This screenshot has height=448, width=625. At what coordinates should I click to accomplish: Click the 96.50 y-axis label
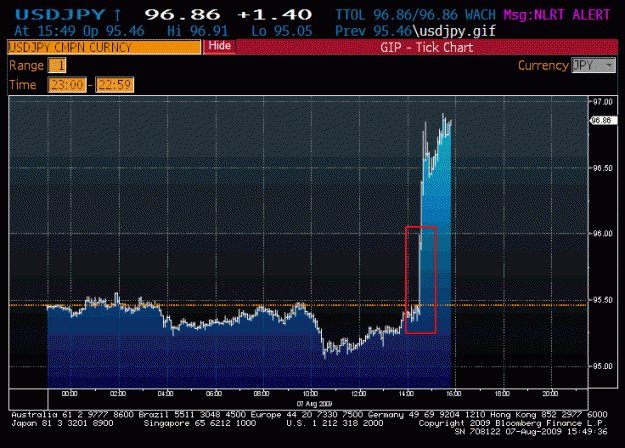pos(603,168)
